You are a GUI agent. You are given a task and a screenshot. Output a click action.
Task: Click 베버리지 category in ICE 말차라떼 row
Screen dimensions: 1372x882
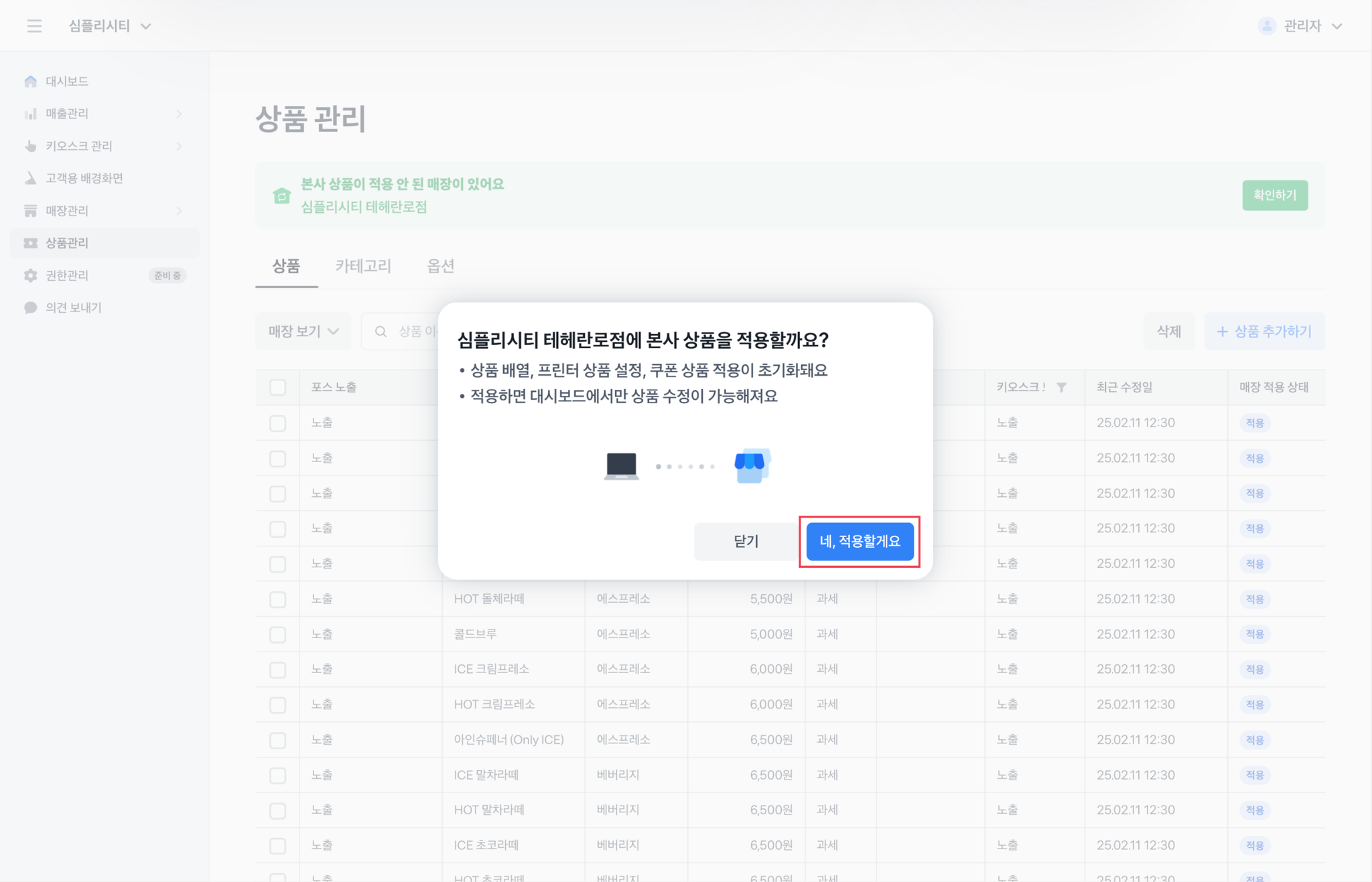click(x=618, y=775)
